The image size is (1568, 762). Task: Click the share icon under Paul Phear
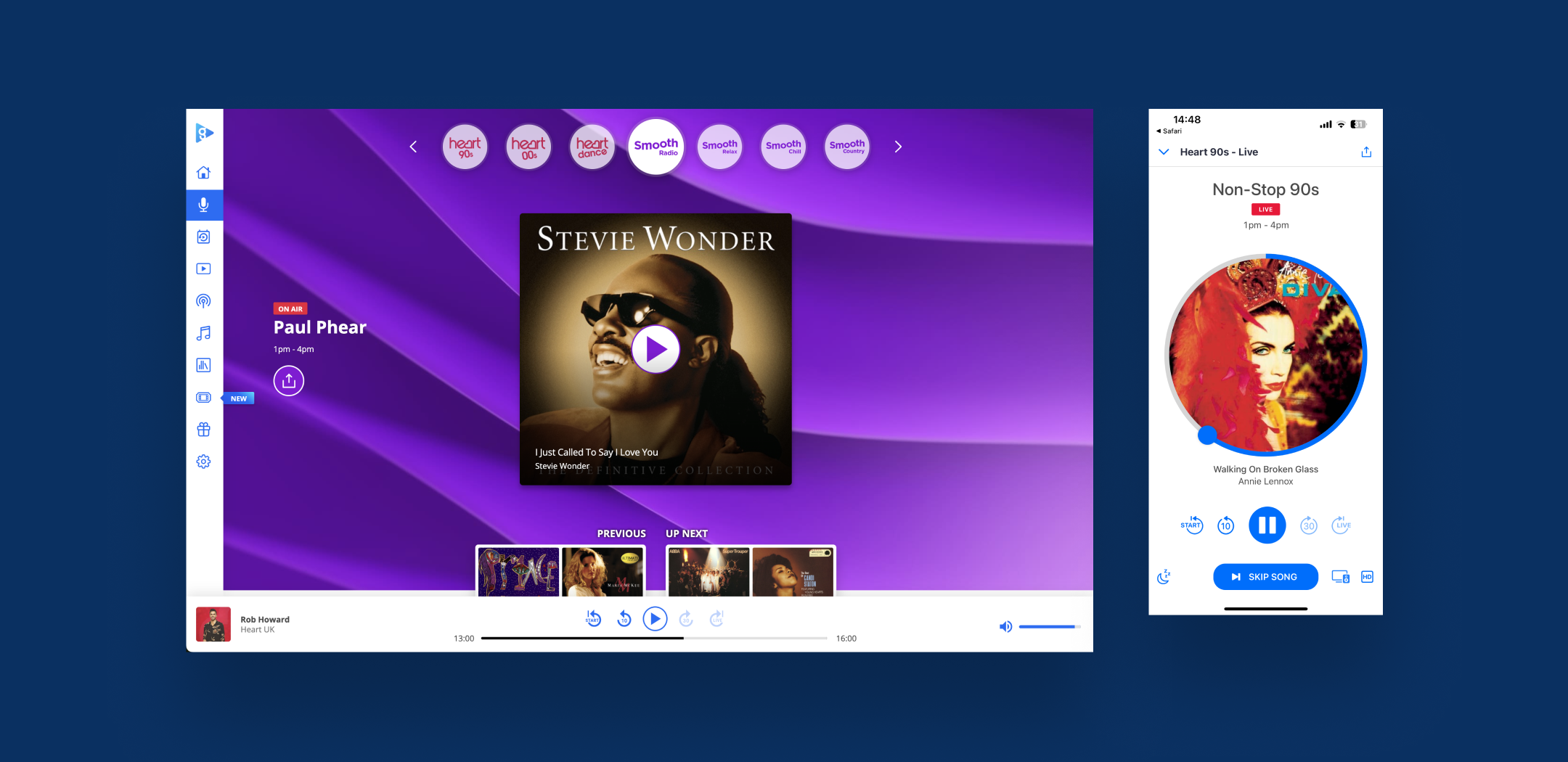[288, 381]
